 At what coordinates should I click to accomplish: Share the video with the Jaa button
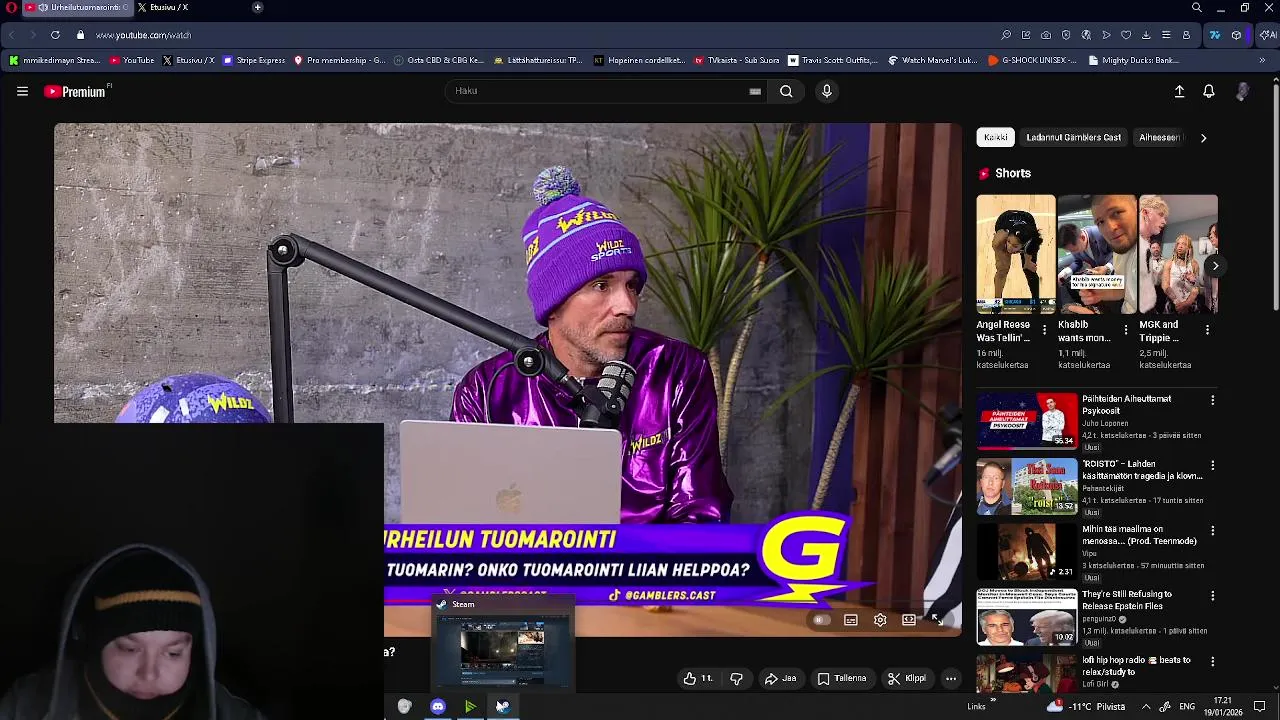780,678
